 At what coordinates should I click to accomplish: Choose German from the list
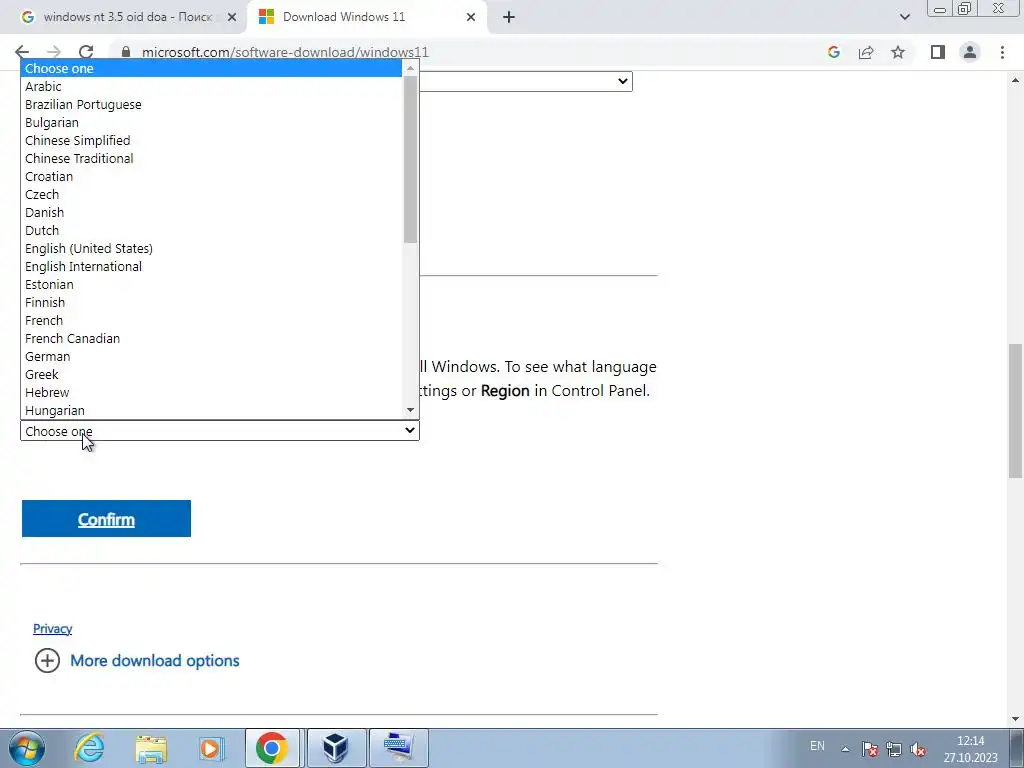pyautogui.click(x=212, y=357)
